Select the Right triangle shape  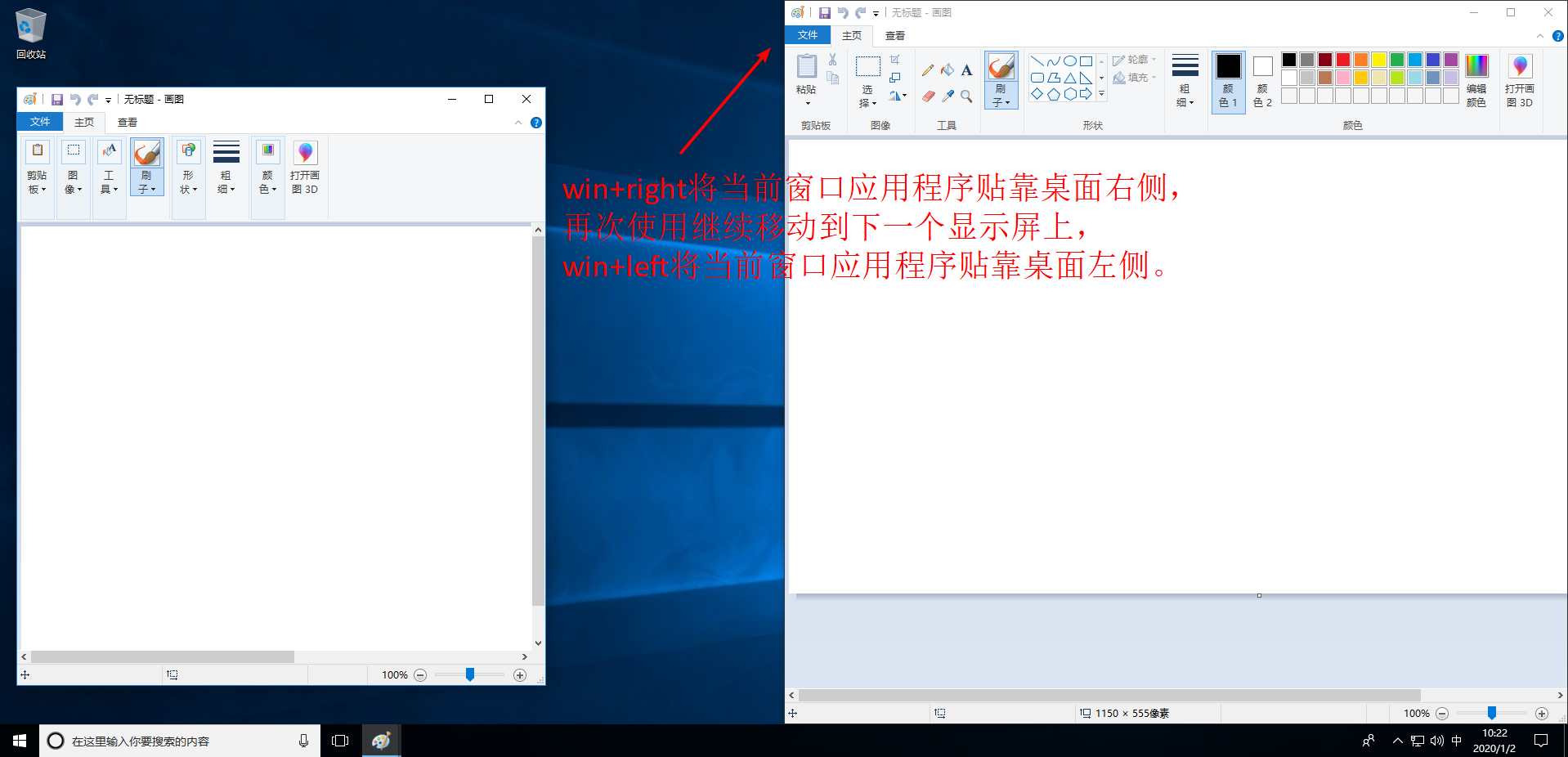tap(1086, 78)
